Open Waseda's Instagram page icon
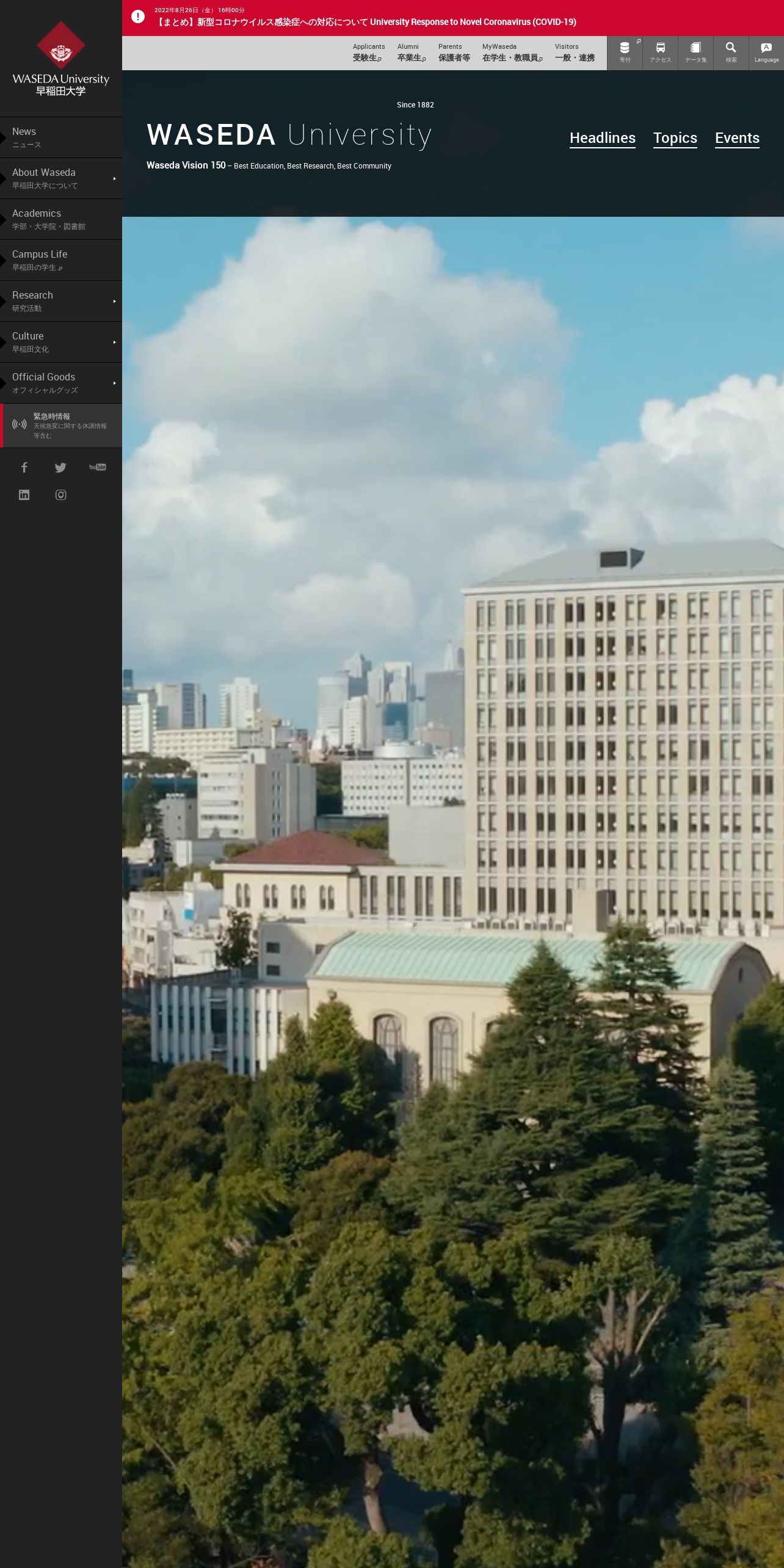This screenshot has width=784, height=1568. [61, 495]
